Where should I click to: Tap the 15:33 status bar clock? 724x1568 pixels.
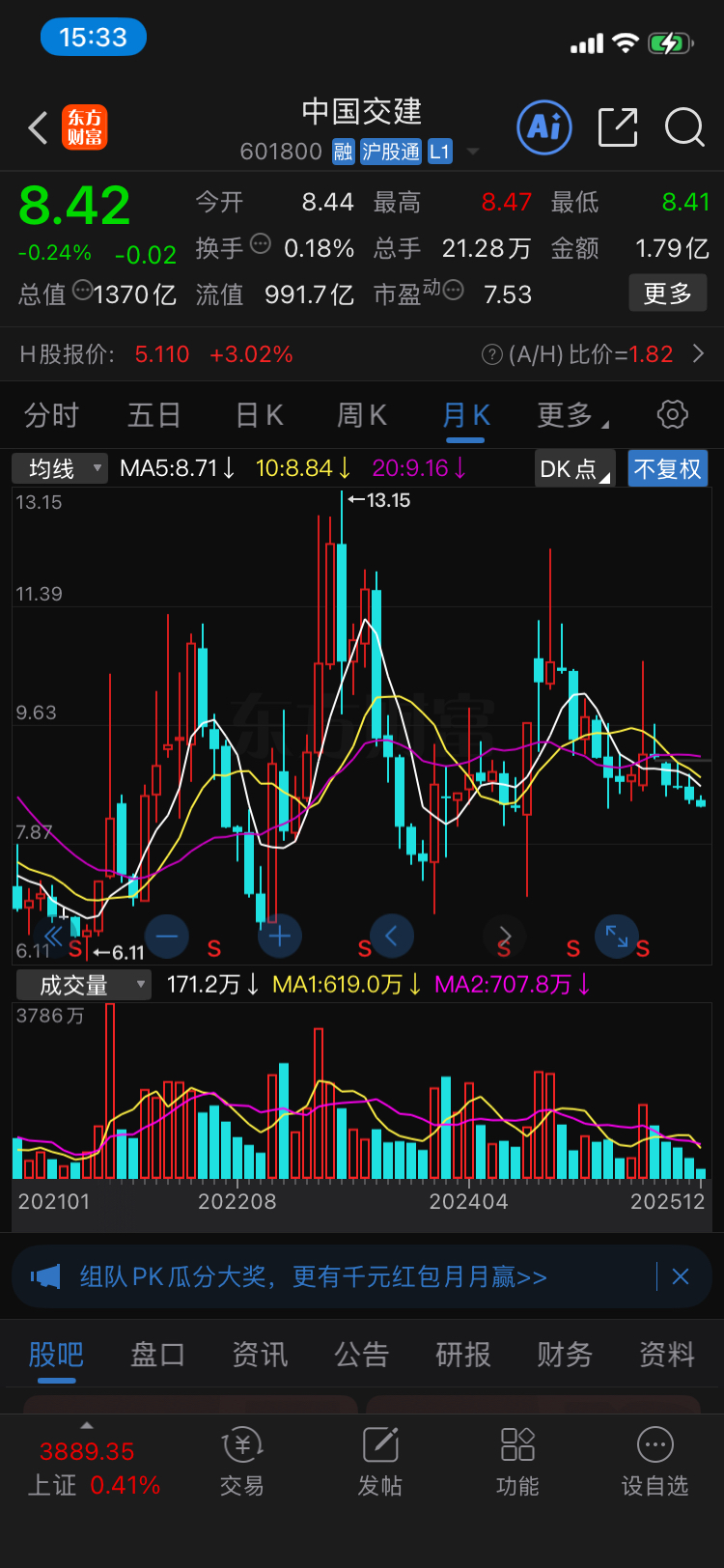(93, 38)
